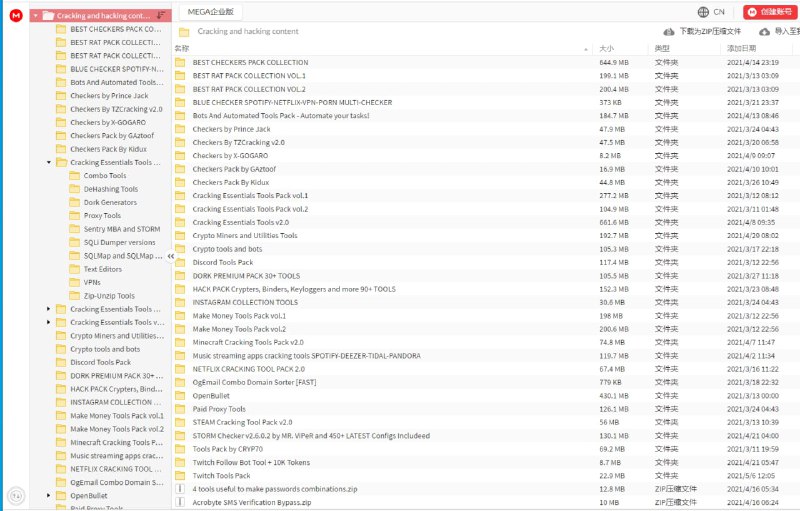
Task: Select BEST CHECKERS PACK COLLECTION row in list
Action: tap(486, 62)
